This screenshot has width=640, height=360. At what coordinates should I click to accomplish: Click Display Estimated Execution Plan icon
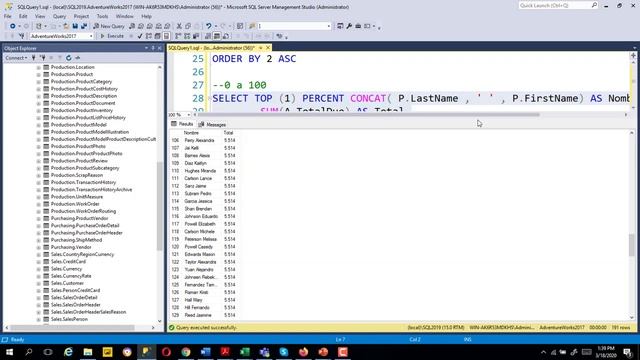pyautogui.click(x=149, y=36)
